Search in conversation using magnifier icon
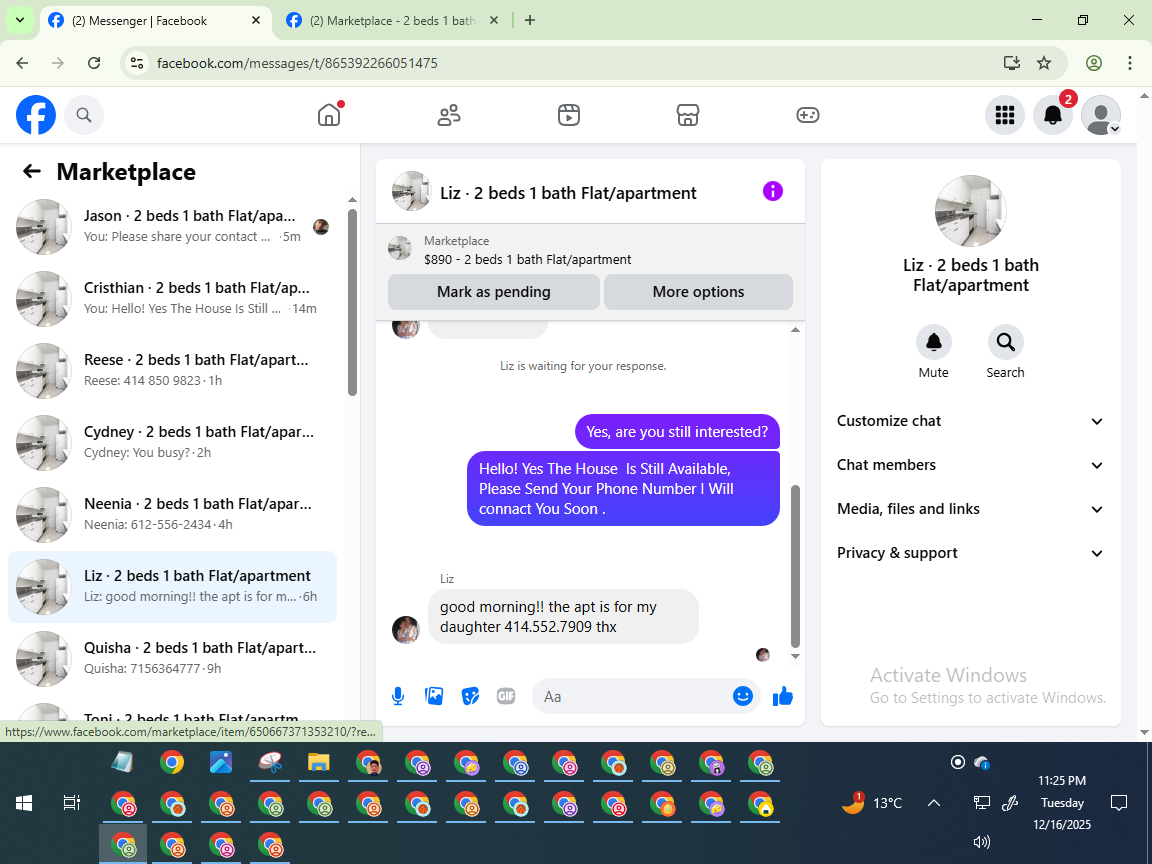The width and height of the screenshot is (1152, 864). click(1006, 342)
